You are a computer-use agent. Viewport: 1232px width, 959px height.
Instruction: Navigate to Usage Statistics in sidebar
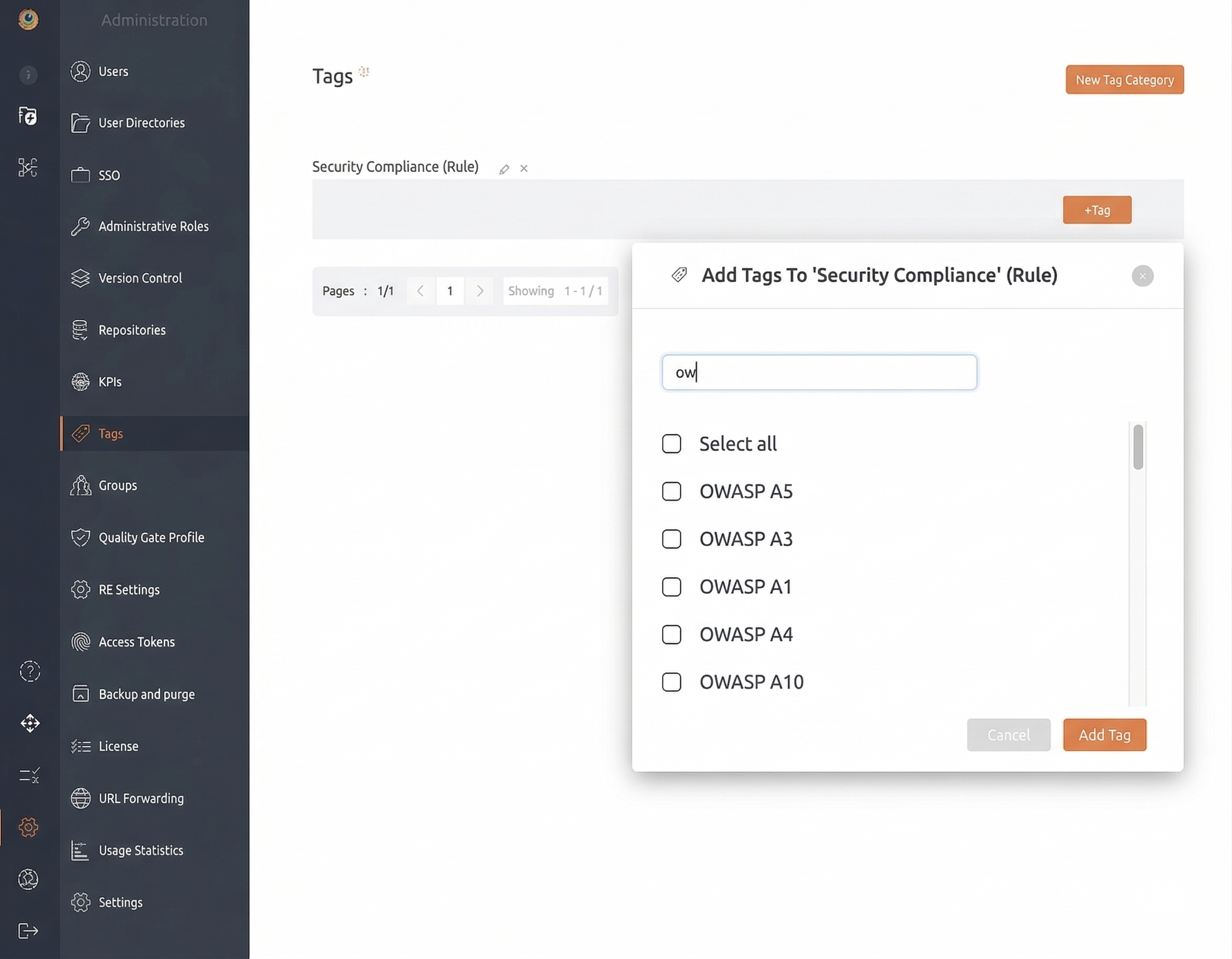pyautogui.click(x=140, y=850)
